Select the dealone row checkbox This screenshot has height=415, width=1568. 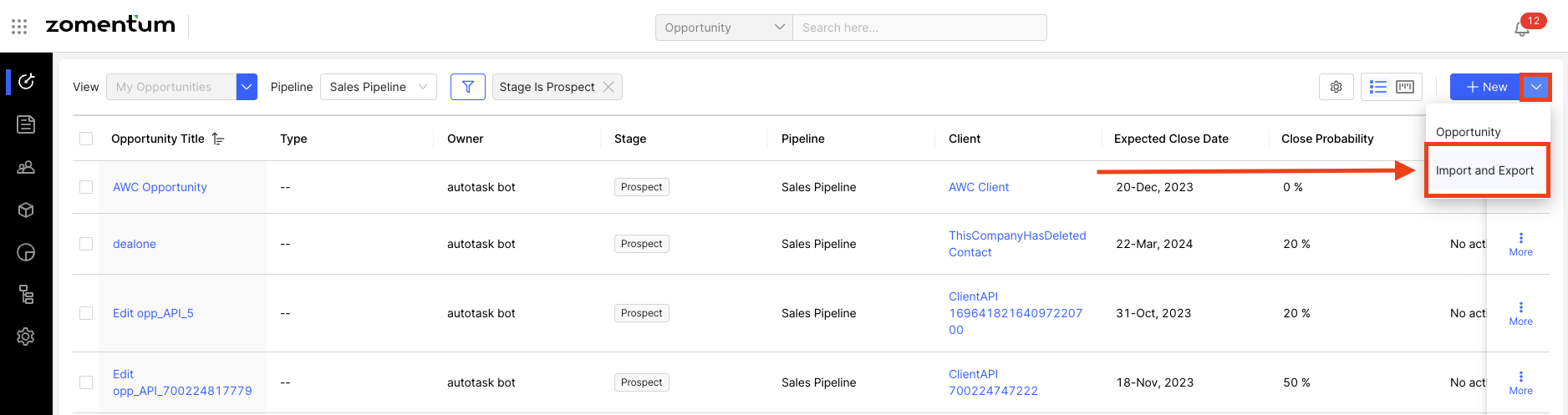[x=86, y=244]
